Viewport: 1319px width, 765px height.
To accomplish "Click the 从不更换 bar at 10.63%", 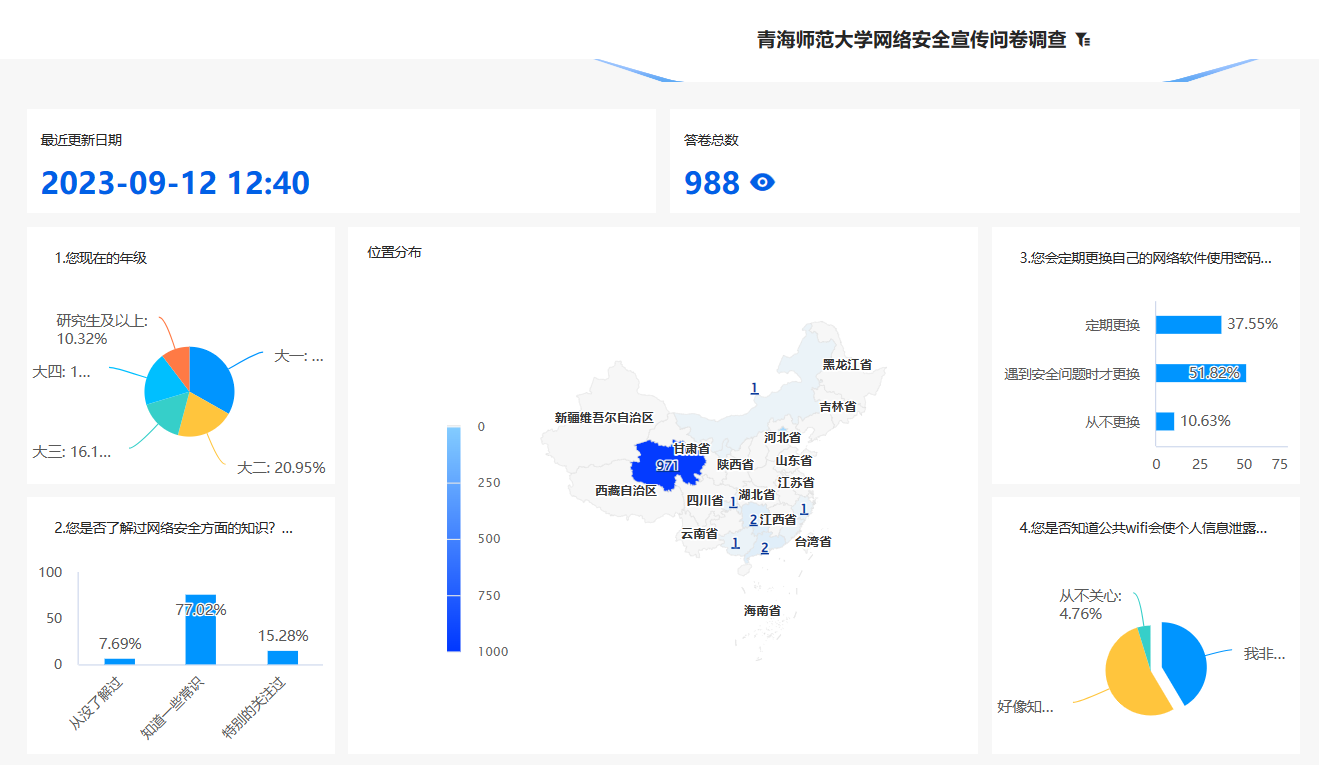I will click(1165, 421).
